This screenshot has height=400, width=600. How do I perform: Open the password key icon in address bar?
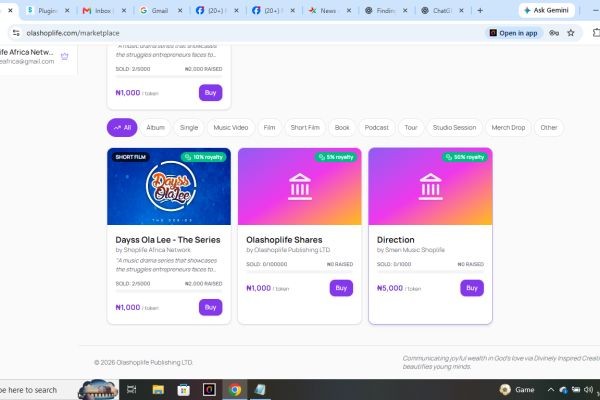click(x=554, y=33)
